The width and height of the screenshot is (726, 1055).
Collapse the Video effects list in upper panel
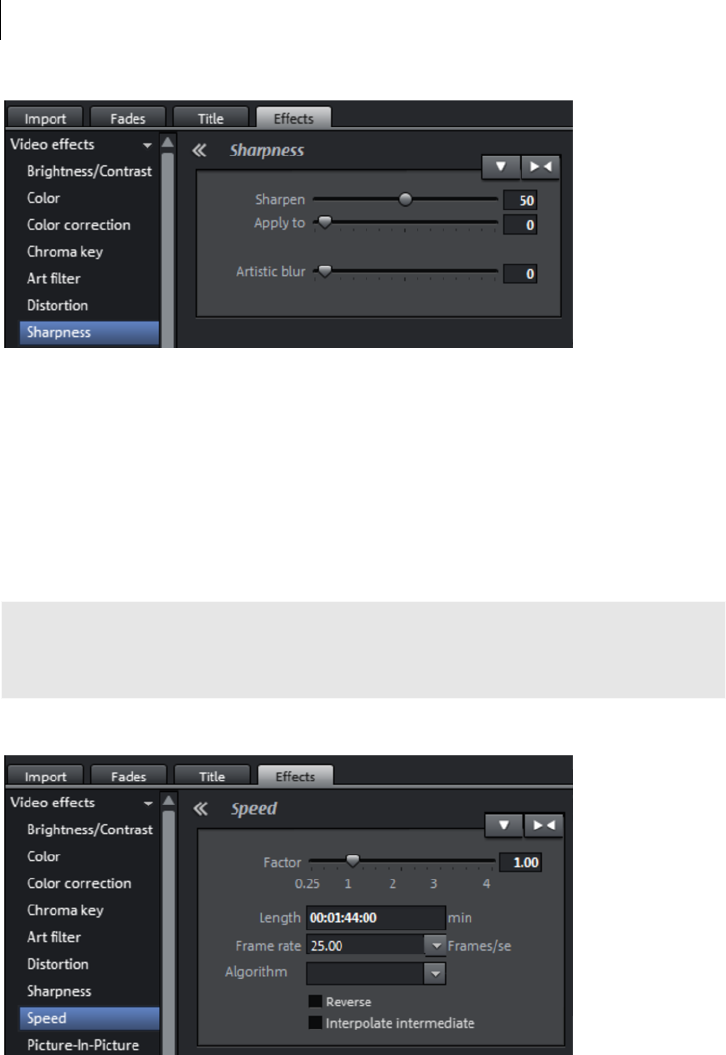[x=147, y=145]
